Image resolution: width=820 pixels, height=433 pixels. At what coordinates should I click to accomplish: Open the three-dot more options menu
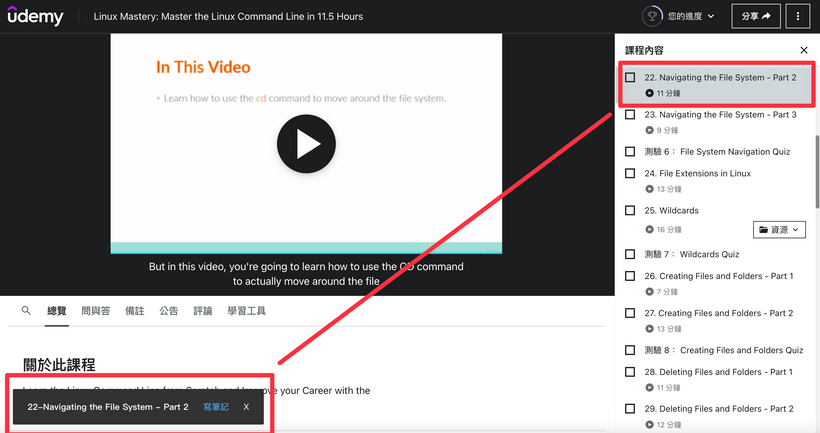tap(797, 16)
